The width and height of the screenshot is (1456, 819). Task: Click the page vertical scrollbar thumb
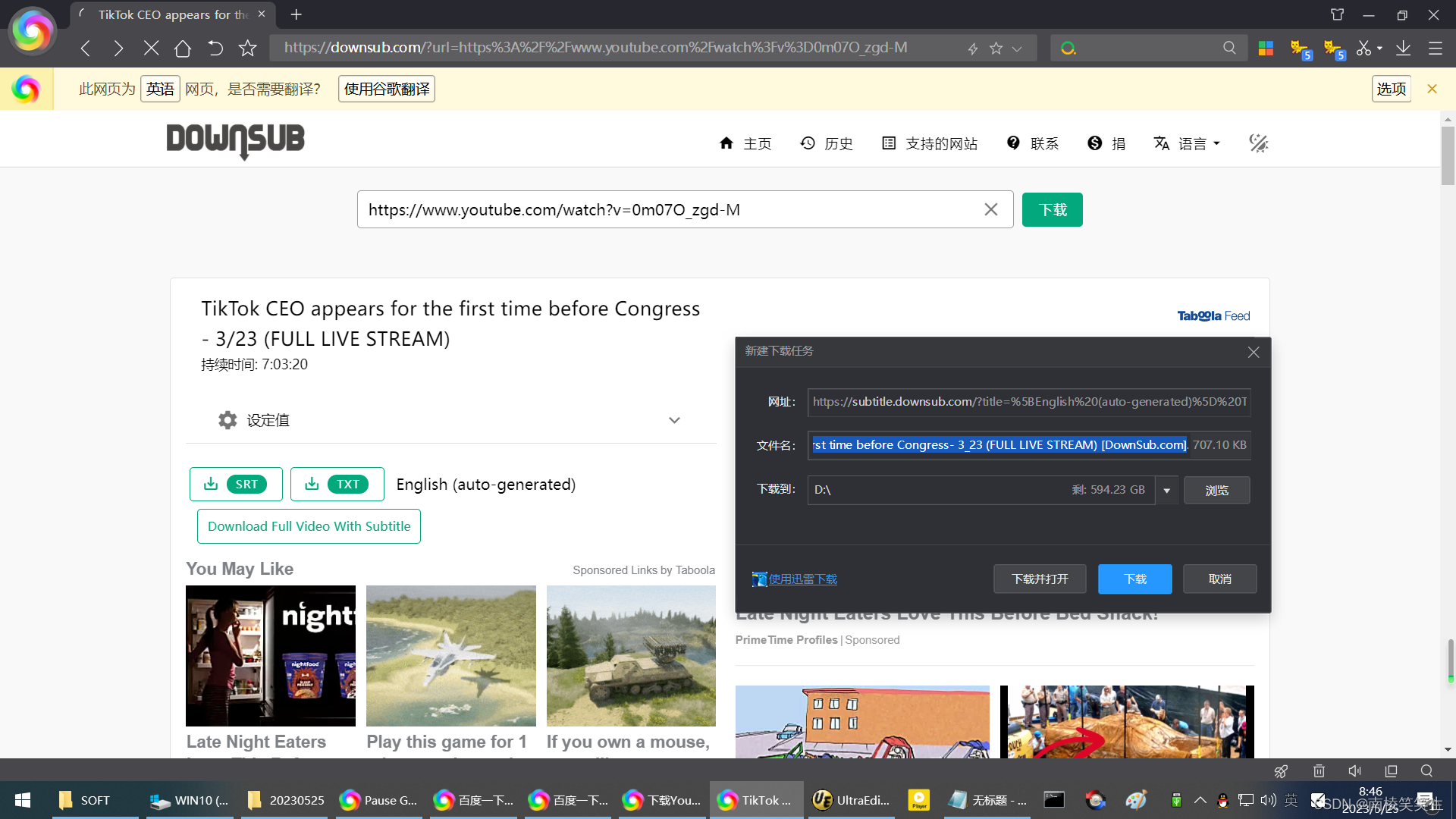(1448, 155)
